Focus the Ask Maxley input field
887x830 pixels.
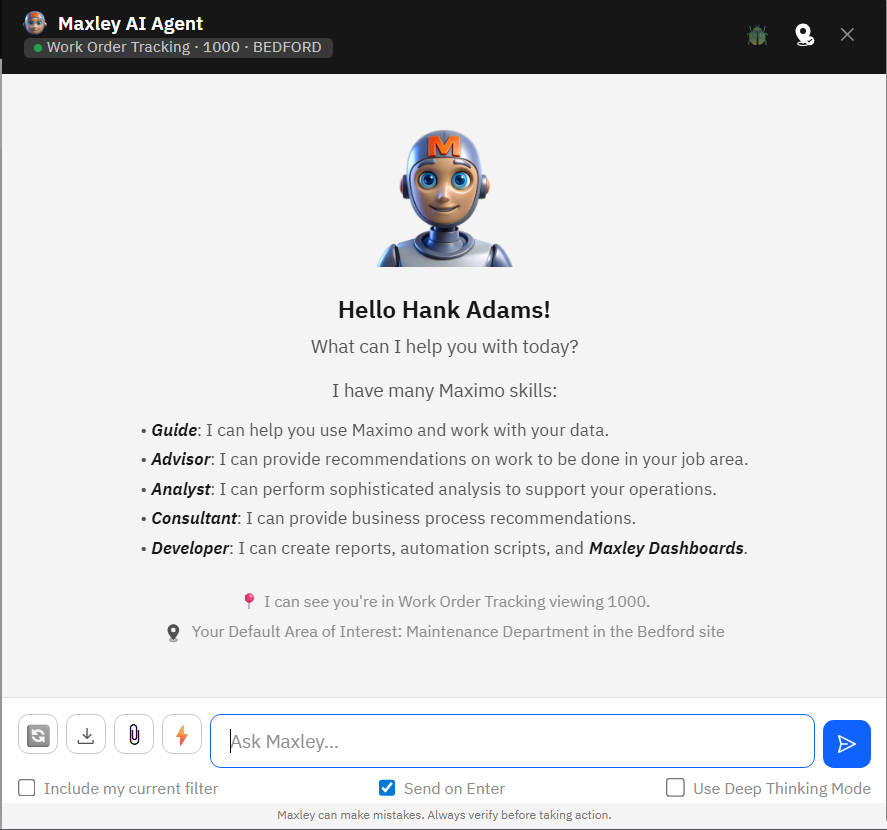tap(512, 741)
